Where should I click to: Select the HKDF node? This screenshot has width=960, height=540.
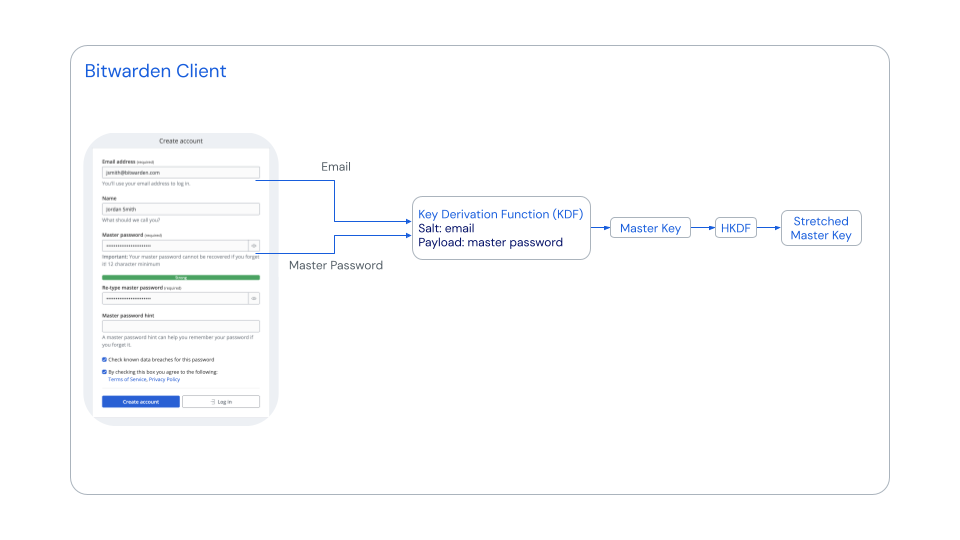tap(735, 229)
